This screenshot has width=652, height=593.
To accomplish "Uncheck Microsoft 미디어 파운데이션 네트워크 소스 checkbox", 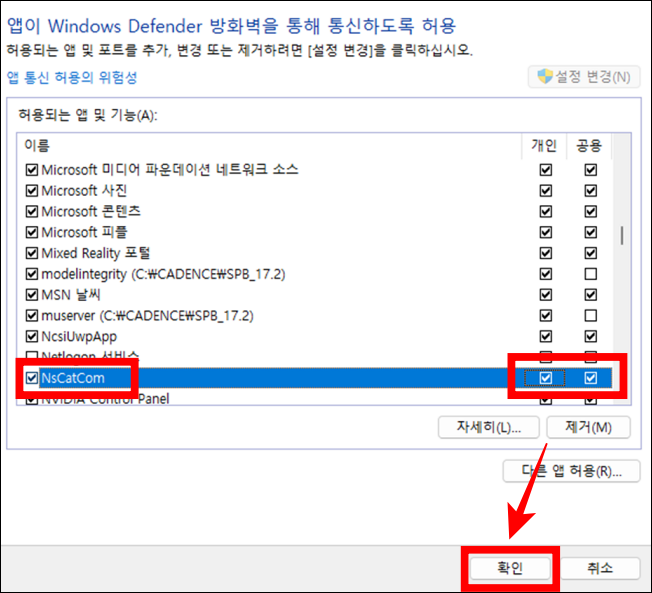I will pos(32,170).
